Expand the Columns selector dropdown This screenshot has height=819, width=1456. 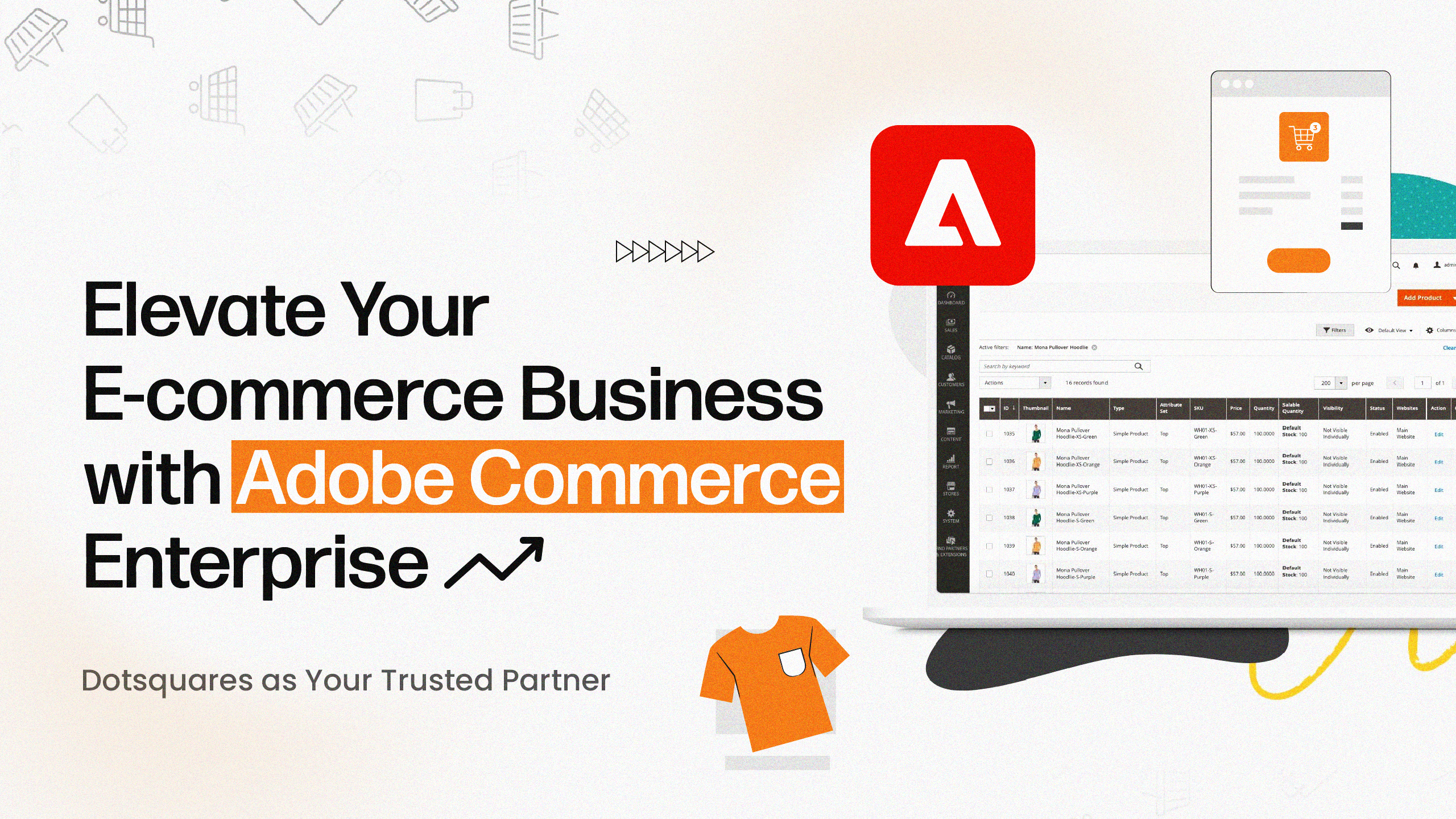point(1444,329)
